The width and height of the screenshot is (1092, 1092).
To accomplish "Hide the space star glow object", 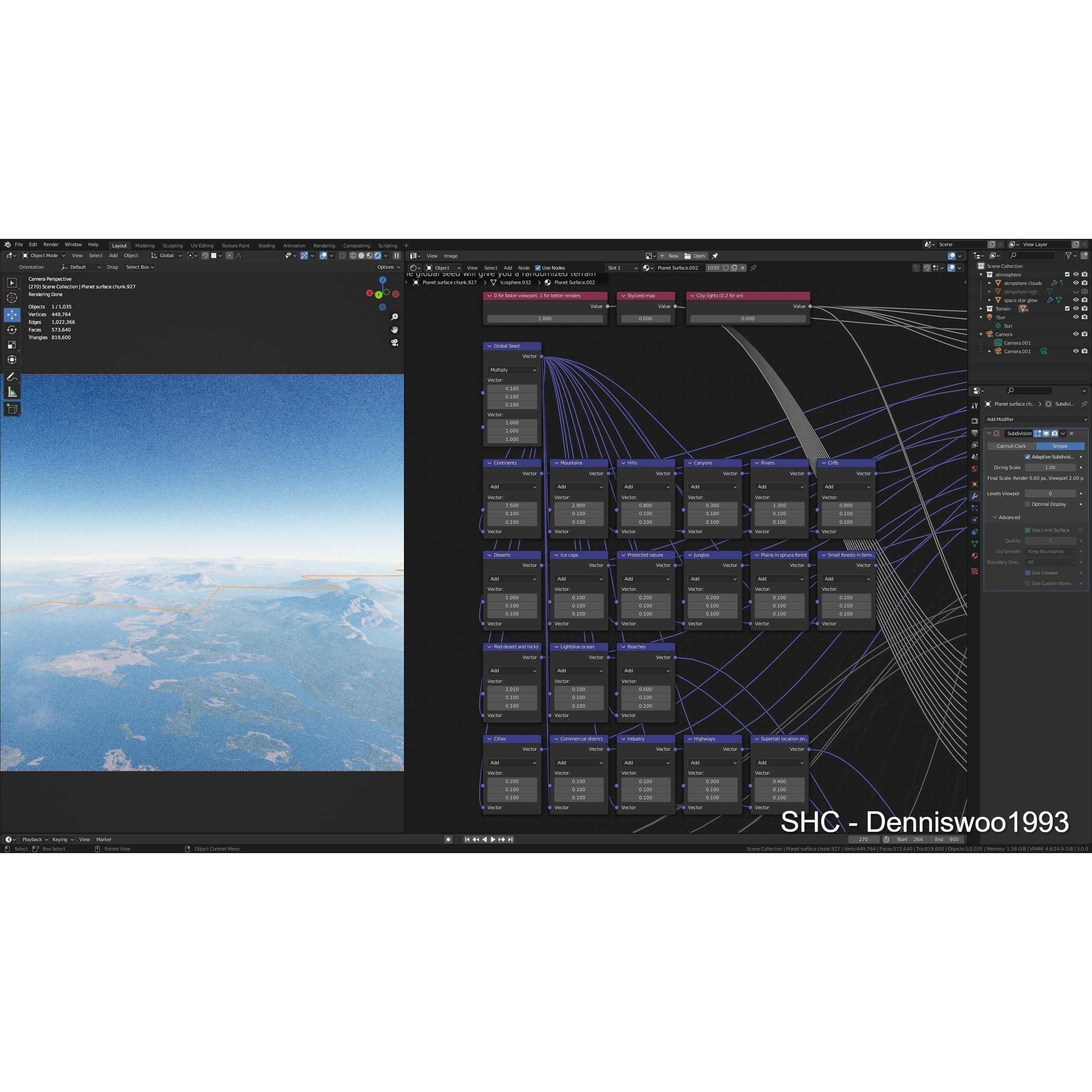I will 1076,300.
